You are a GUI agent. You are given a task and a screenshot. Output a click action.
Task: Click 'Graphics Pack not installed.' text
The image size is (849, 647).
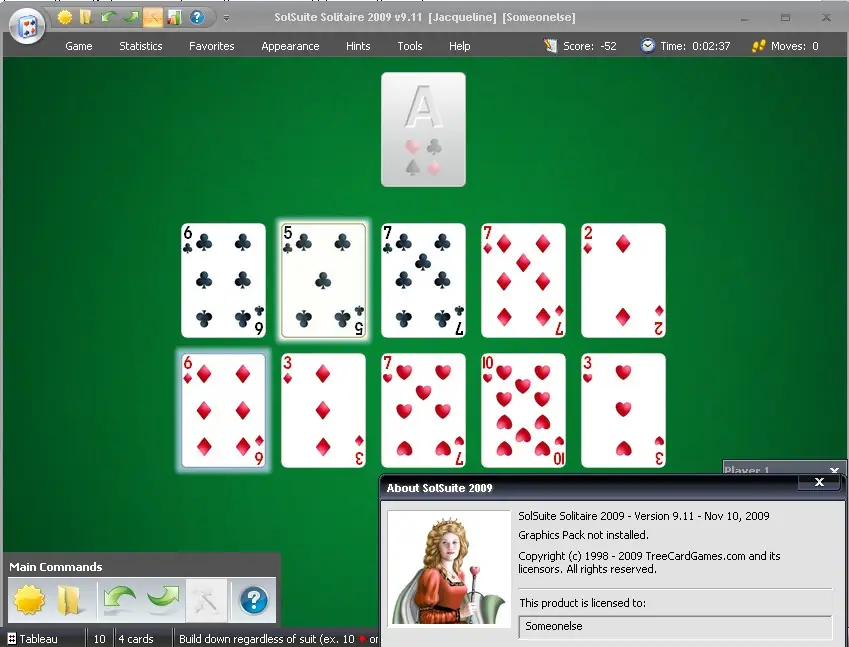pos(583,535)
